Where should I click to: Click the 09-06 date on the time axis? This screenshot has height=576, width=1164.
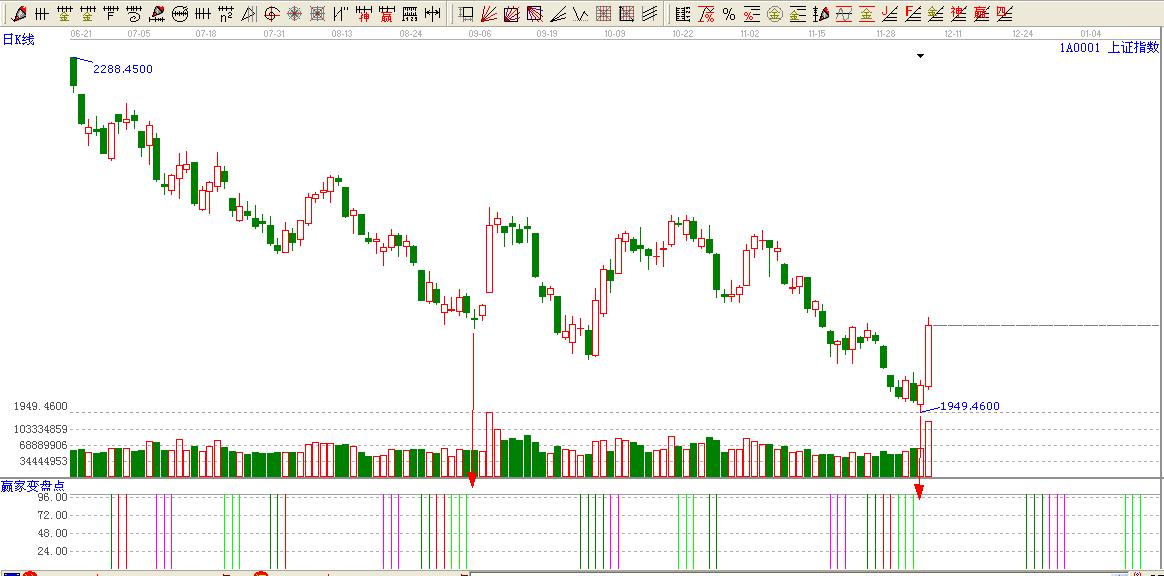[479, 33]
